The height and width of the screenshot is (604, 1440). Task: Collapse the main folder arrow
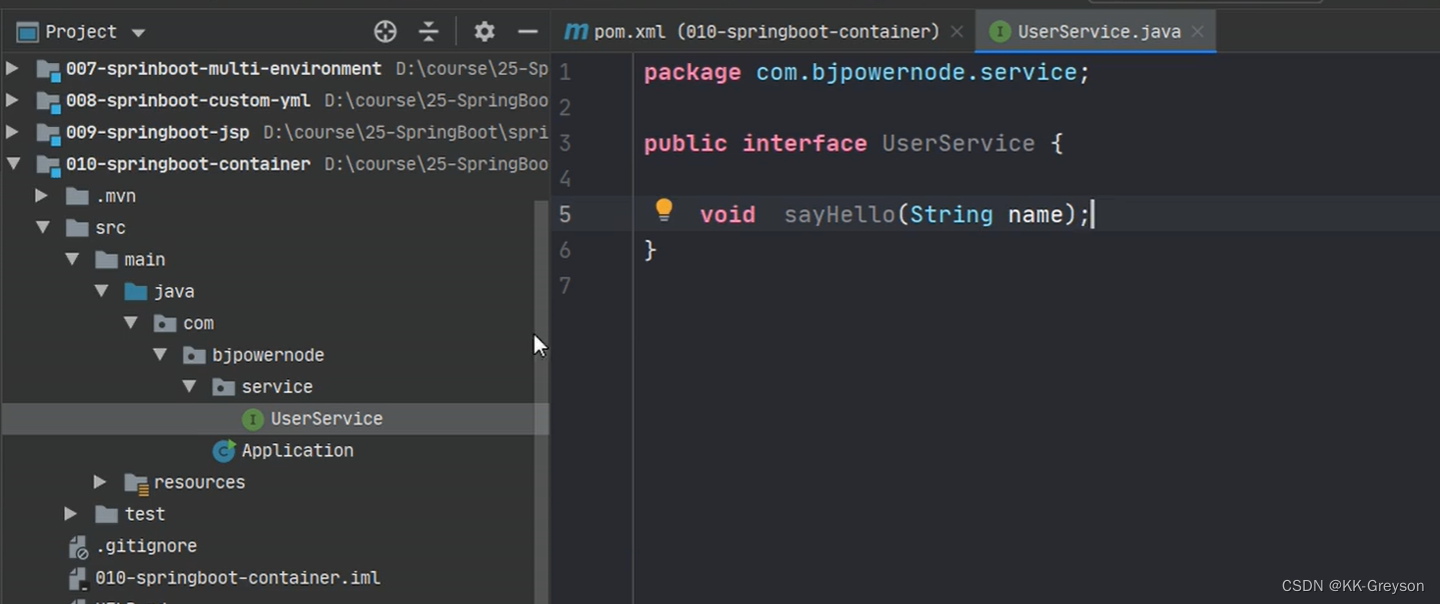(x=72, y=259)
